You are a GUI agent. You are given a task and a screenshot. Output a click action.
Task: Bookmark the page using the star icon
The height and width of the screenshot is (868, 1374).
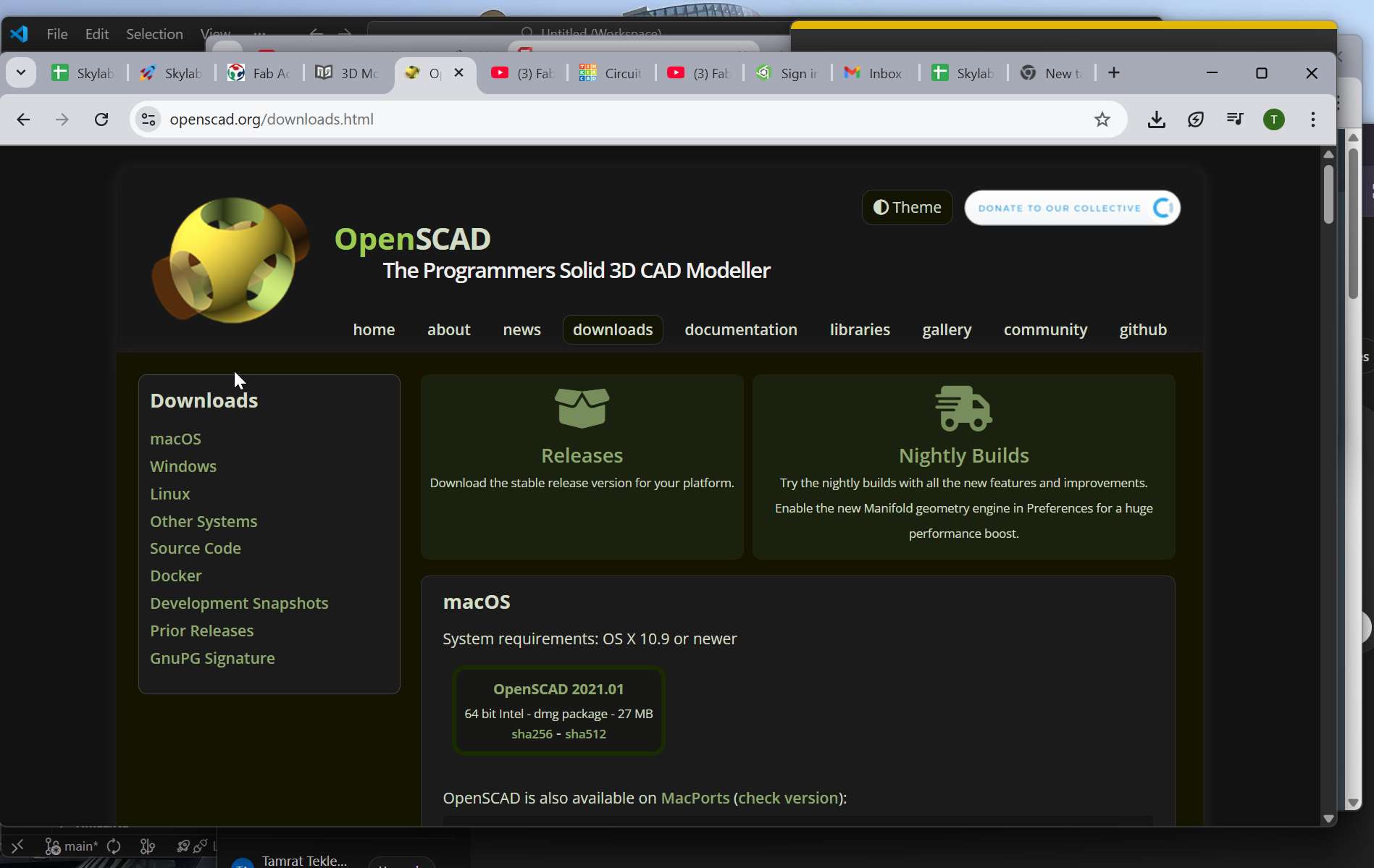coord(1102,119)
